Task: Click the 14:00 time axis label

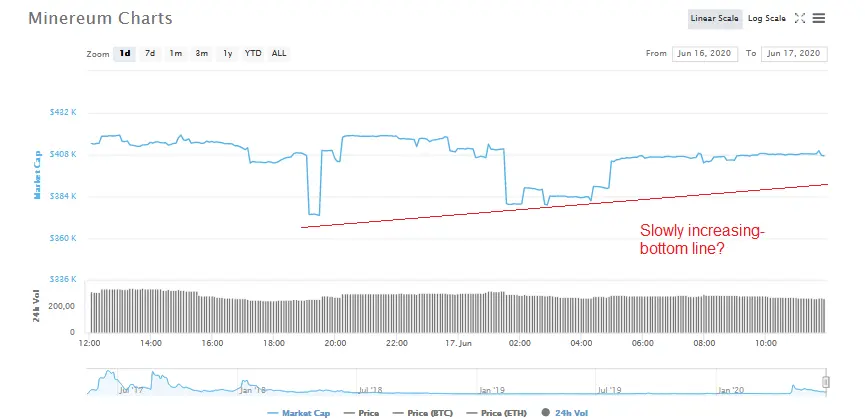Action: point(151,343)
